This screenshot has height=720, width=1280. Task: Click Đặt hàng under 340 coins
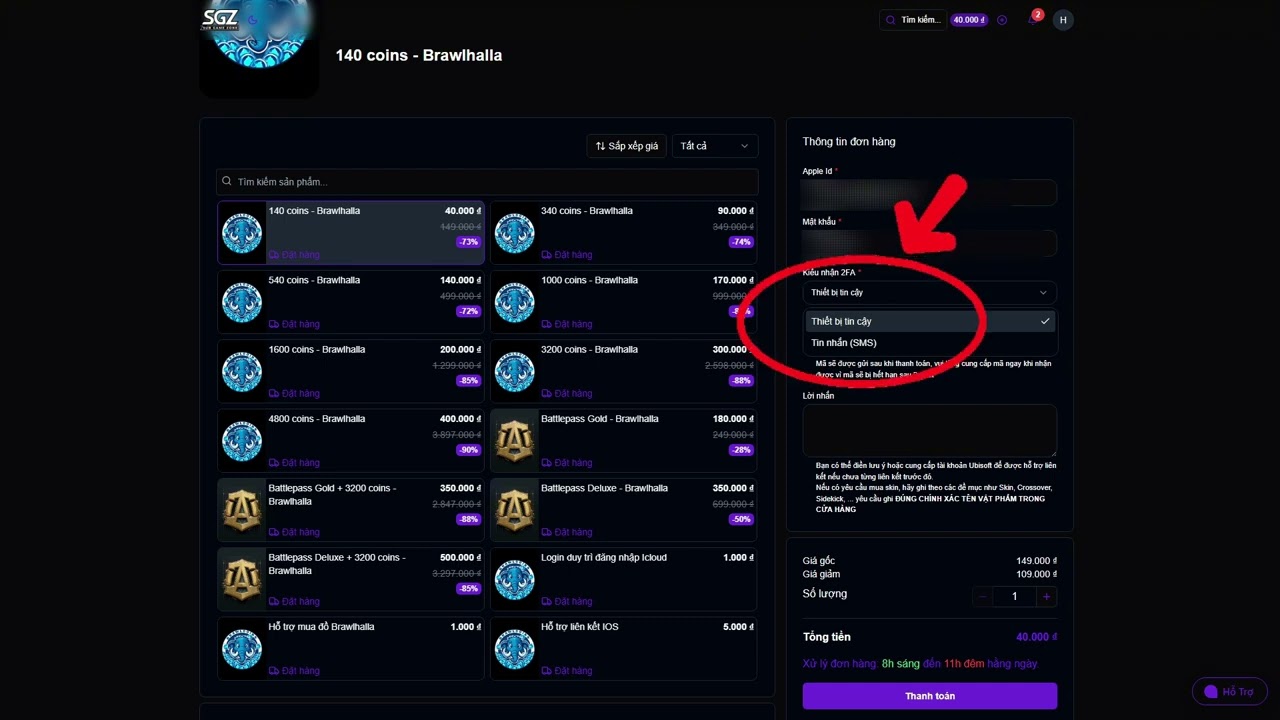click(x=567, y=255)
